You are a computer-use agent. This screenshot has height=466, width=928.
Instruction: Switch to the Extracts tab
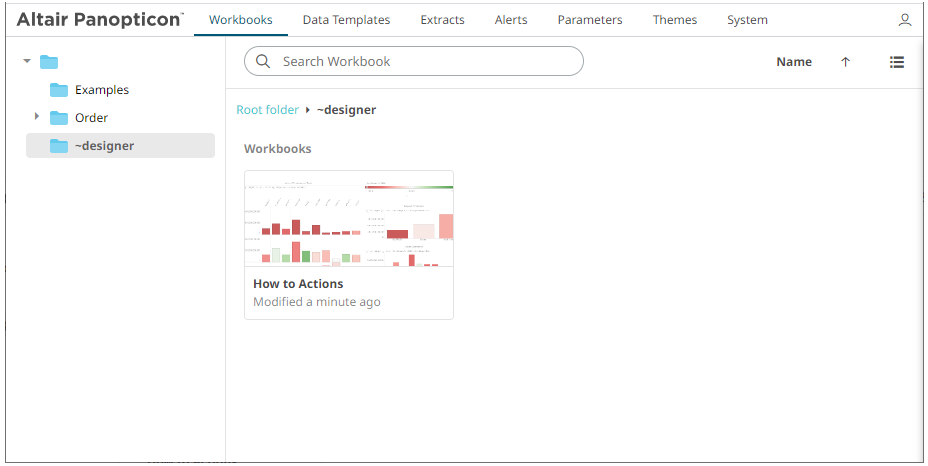click(442, 20)
